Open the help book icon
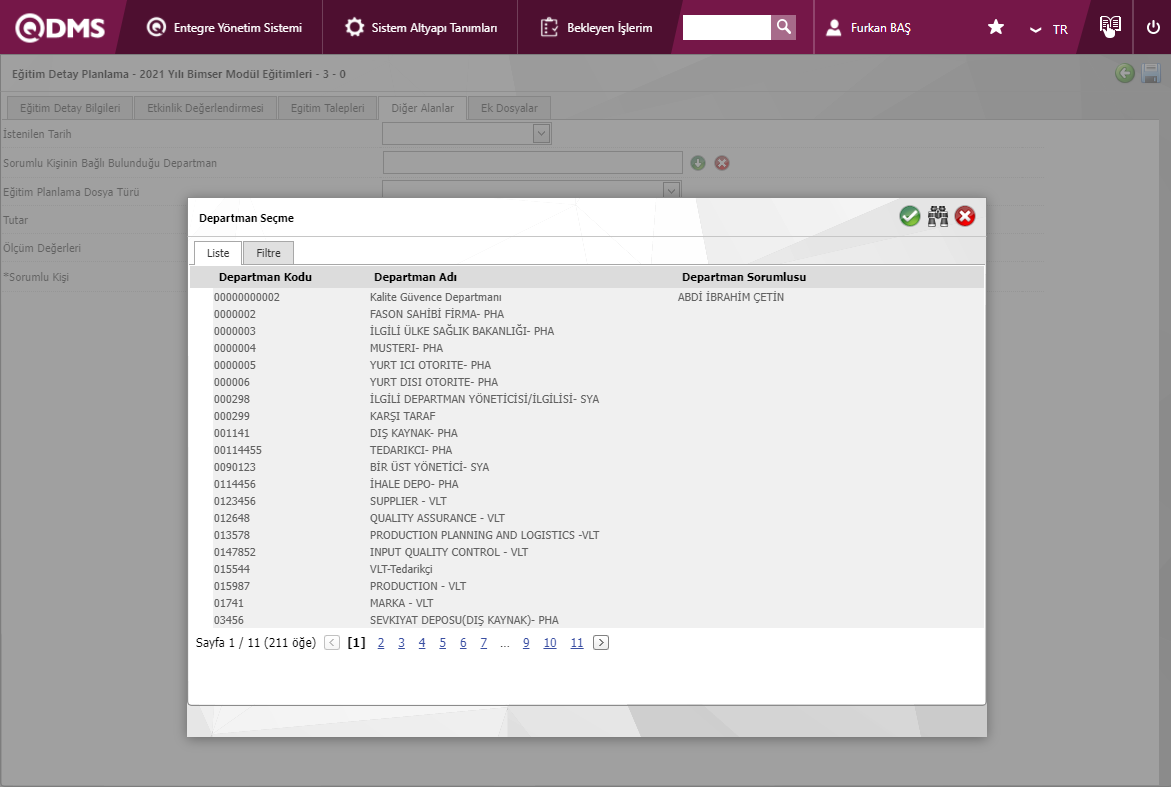This screenshot has width=1171, height=787. [x=1110, y=27]
